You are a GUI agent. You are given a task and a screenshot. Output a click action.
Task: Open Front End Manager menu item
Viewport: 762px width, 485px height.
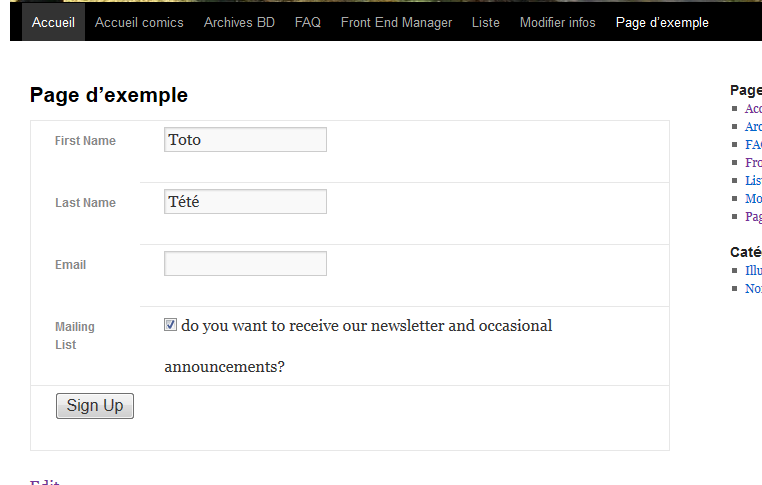(396, 22)
